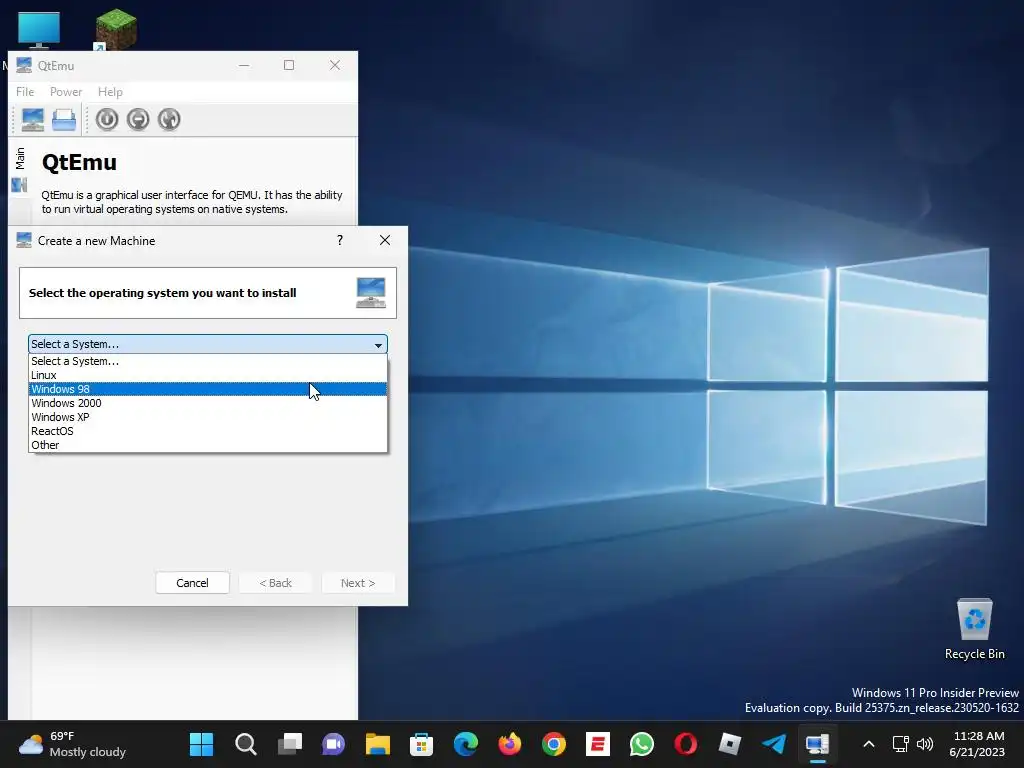Launch Microsoft Edge from the taskbar
Image resolution: width=1024 pixels, height=768 pixels.
tap(466, 744)
